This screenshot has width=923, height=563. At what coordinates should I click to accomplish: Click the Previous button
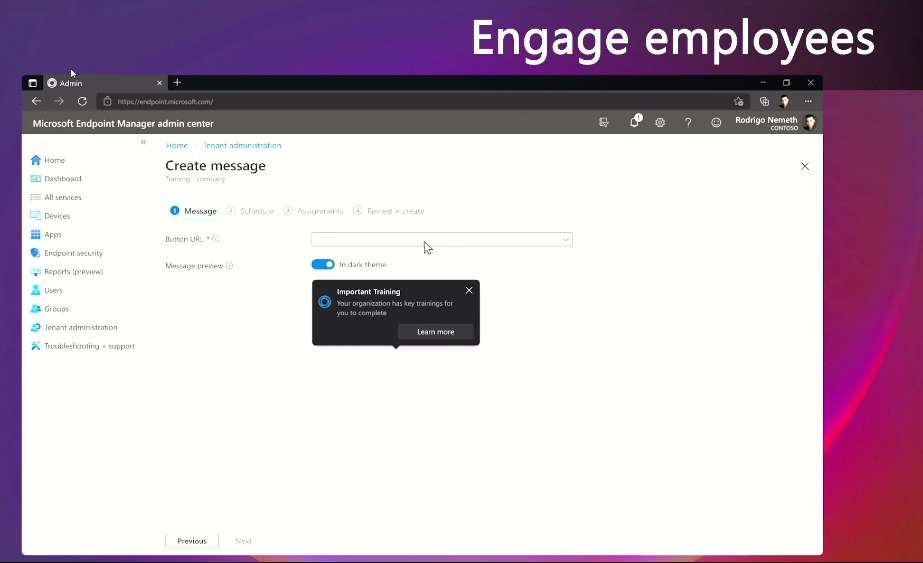[192, 541]
